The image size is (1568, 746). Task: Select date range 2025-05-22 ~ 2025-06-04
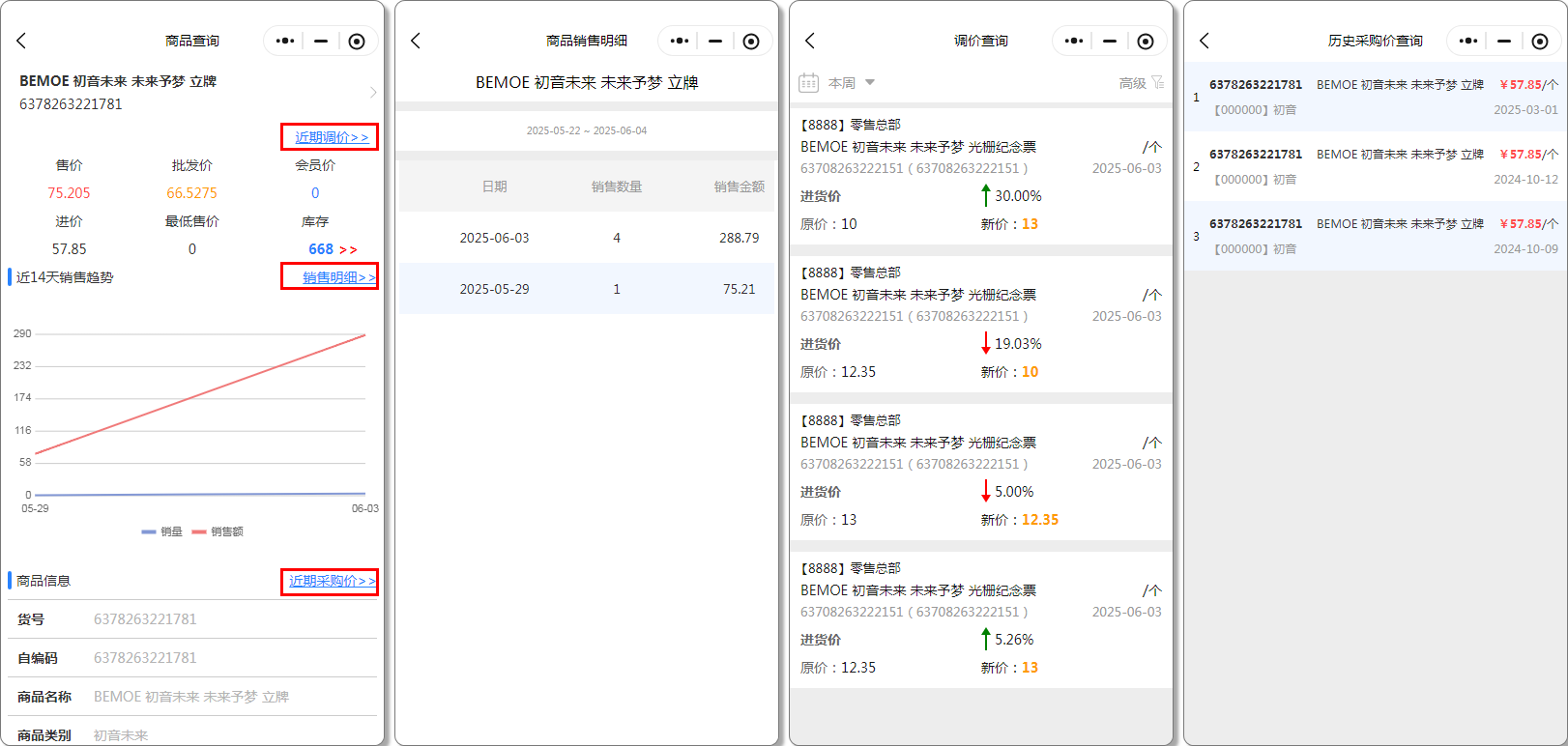[x=587, y=130]
